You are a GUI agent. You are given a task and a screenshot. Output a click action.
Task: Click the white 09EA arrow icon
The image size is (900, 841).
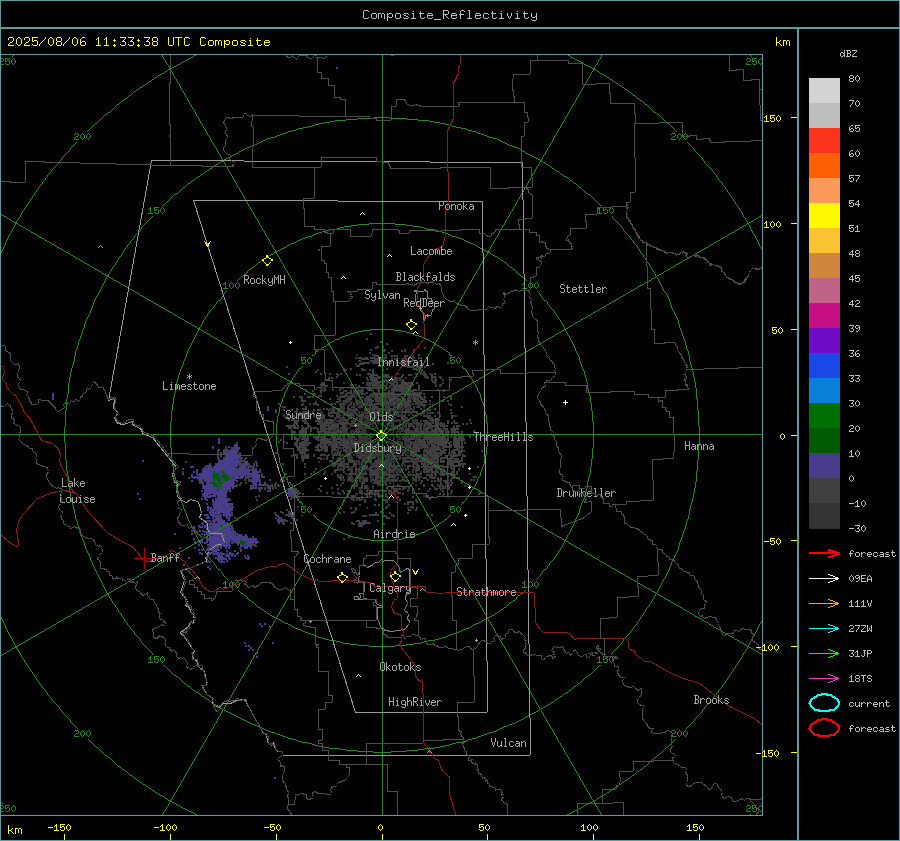pos(824,579)
